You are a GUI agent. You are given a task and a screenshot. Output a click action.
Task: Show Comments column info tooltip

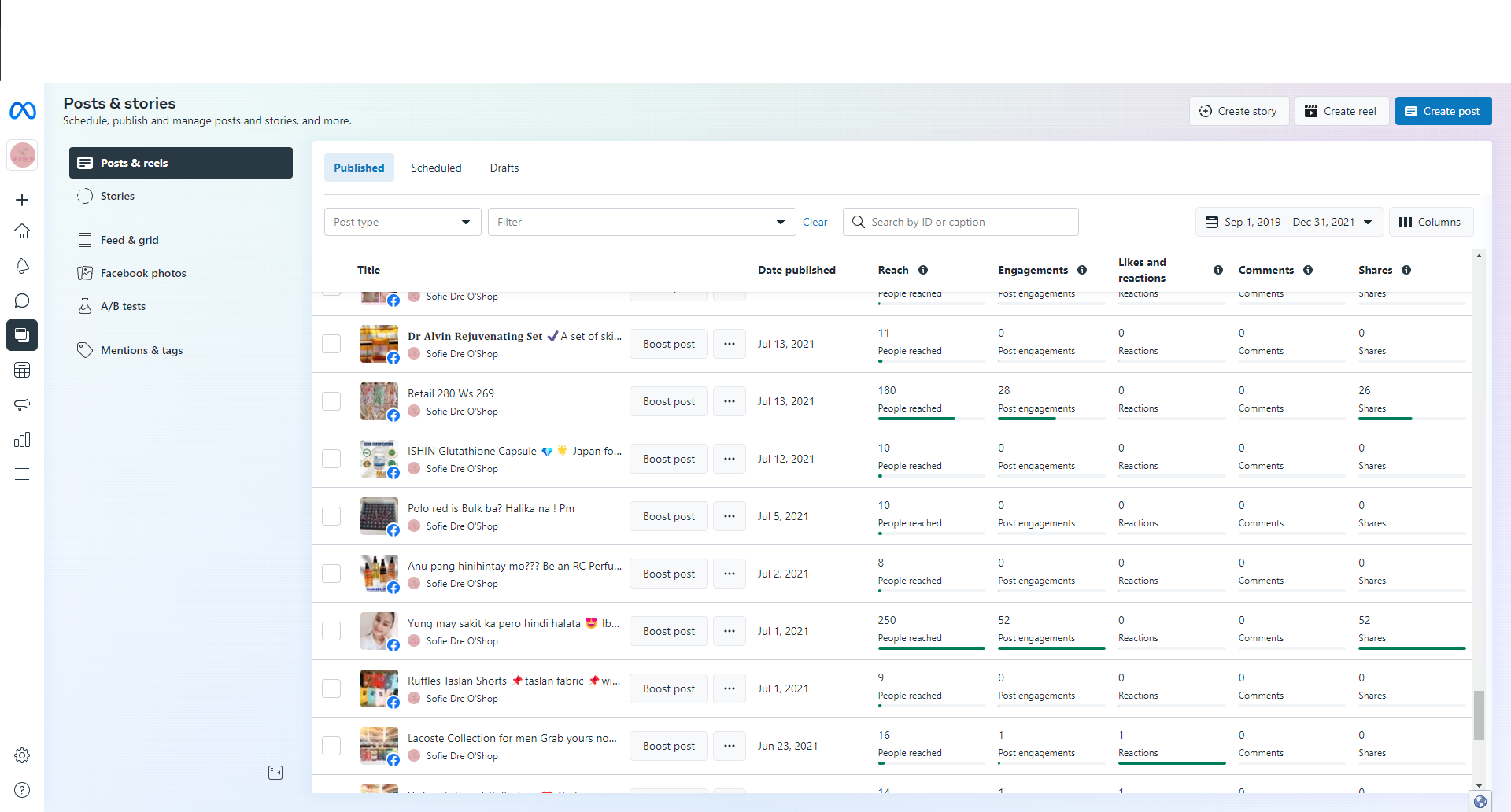click(1308, 270)
